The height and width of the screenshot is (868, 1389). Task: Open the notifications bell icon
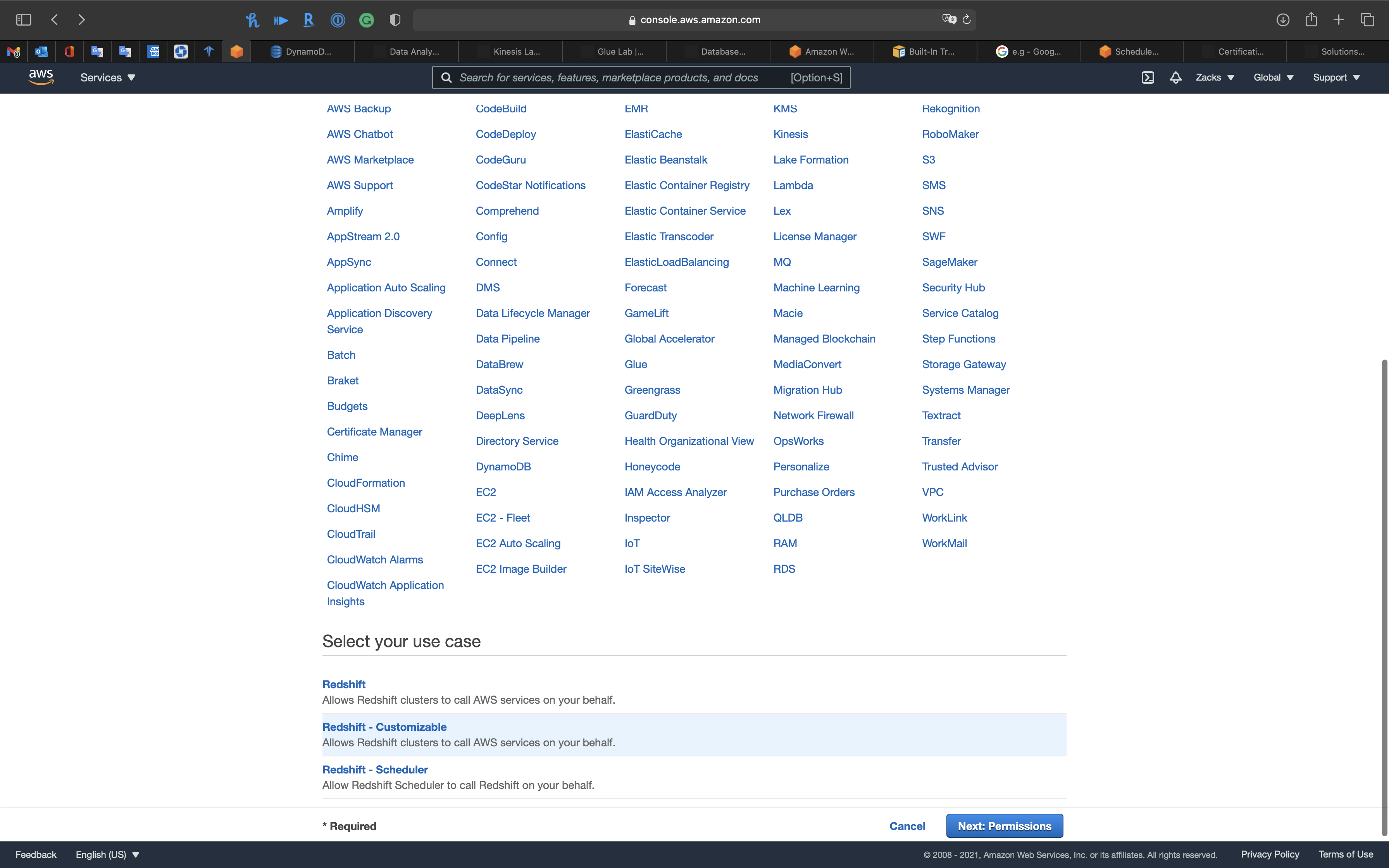(x=1175, y=77)
